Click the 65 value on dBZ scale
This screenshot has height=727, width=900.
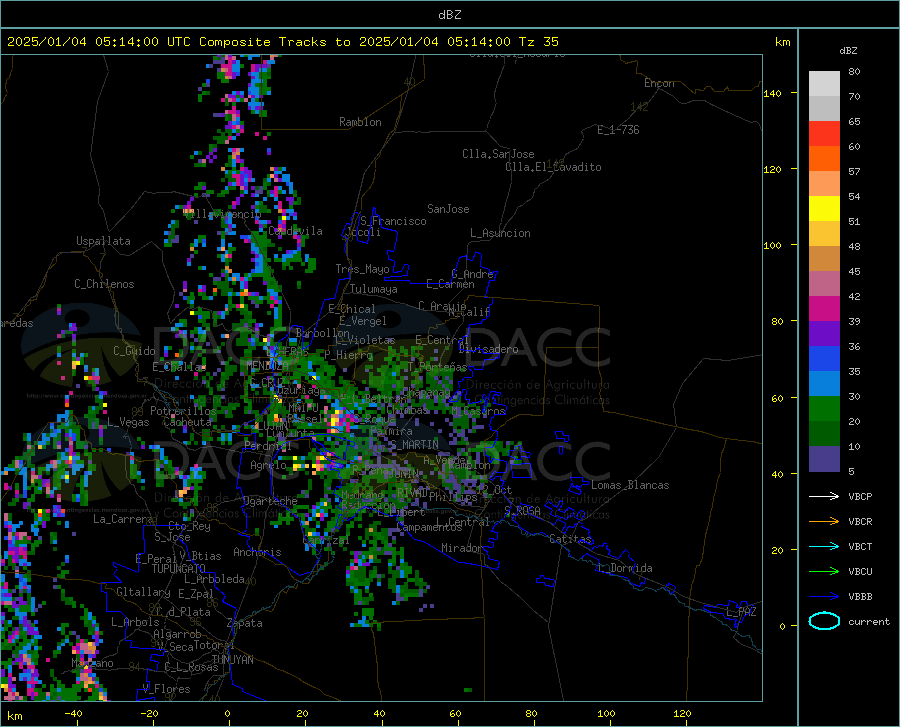[x=854, y=122]
